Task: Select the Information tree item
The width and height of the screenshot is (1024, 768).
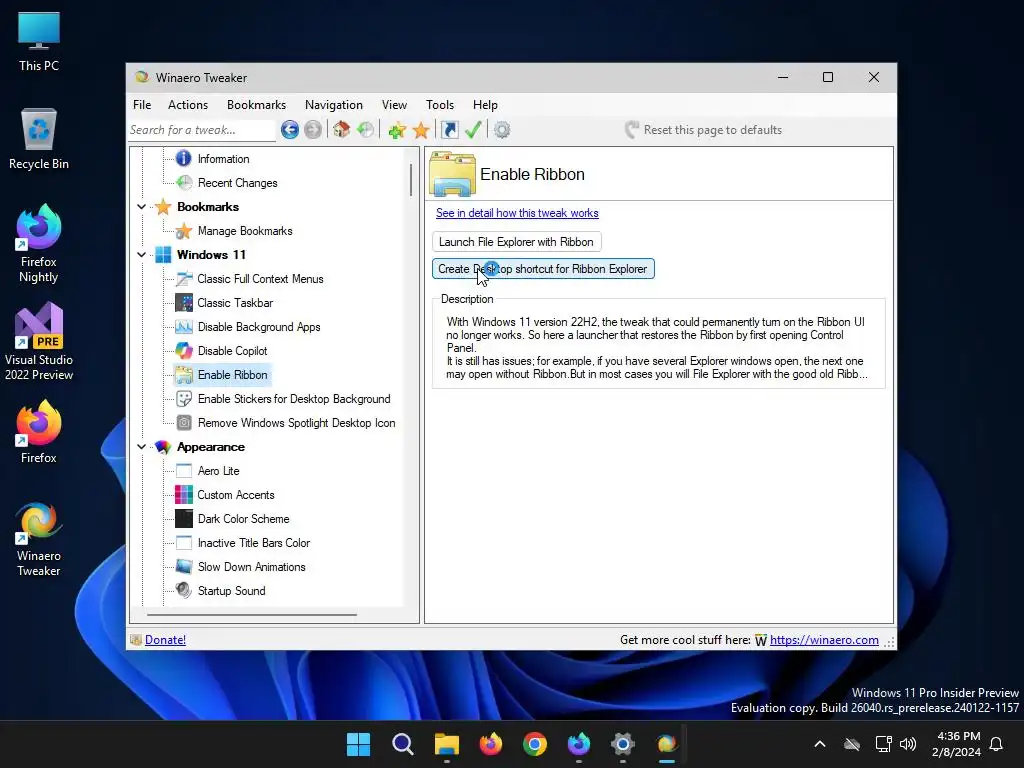Action: pyautogui.click(x=223, y=159)
